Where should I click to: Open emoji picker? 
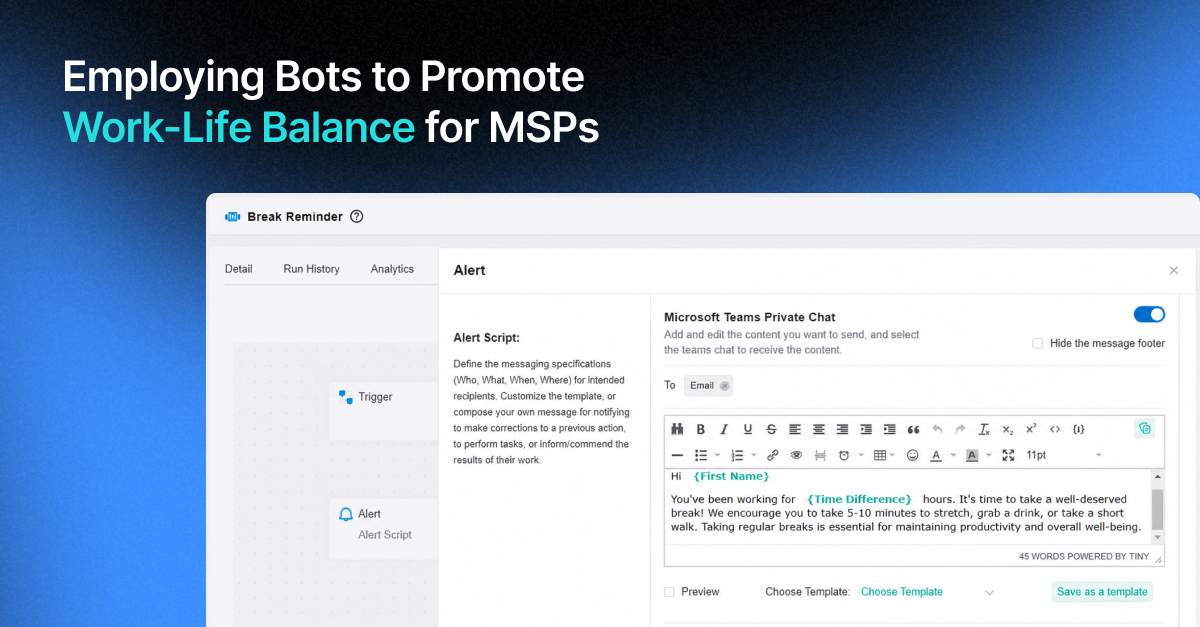[x=913, y=455]
